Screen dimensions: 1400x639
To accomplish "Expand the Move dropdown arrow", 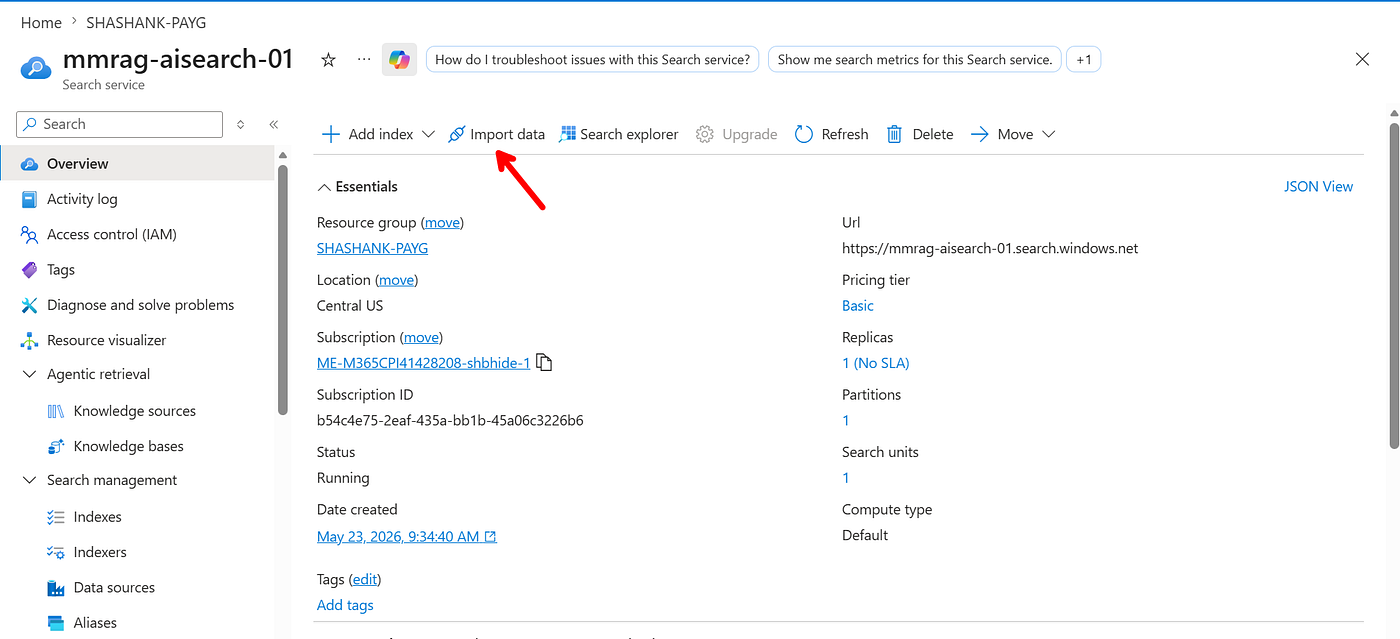I will click(1049, 134).
